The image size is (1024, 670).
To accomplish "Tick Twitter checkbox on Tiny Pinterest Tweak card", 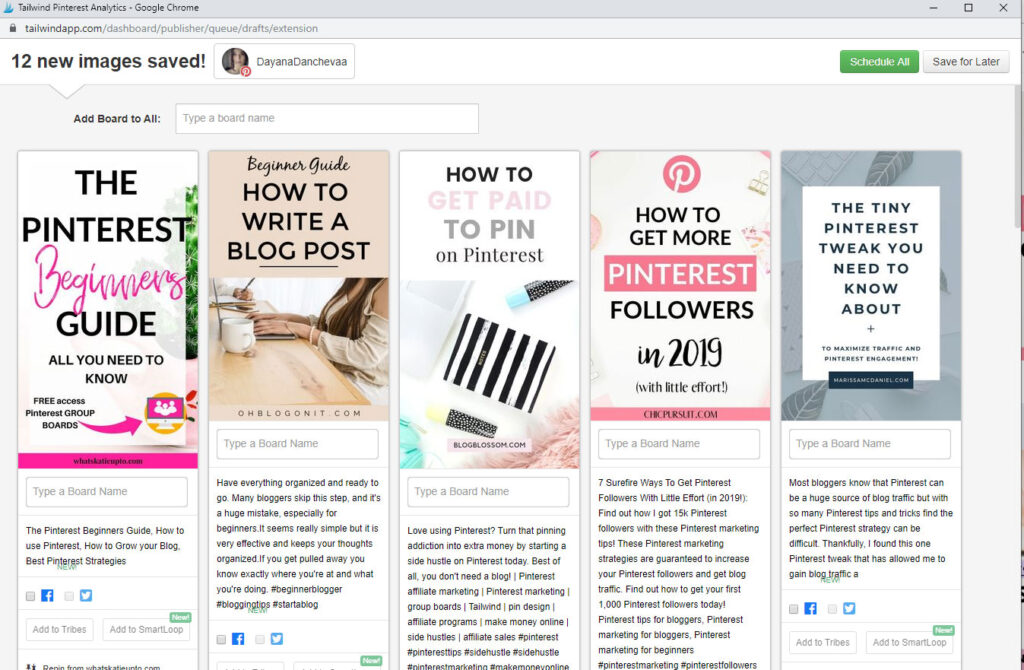I will [832, 609].
